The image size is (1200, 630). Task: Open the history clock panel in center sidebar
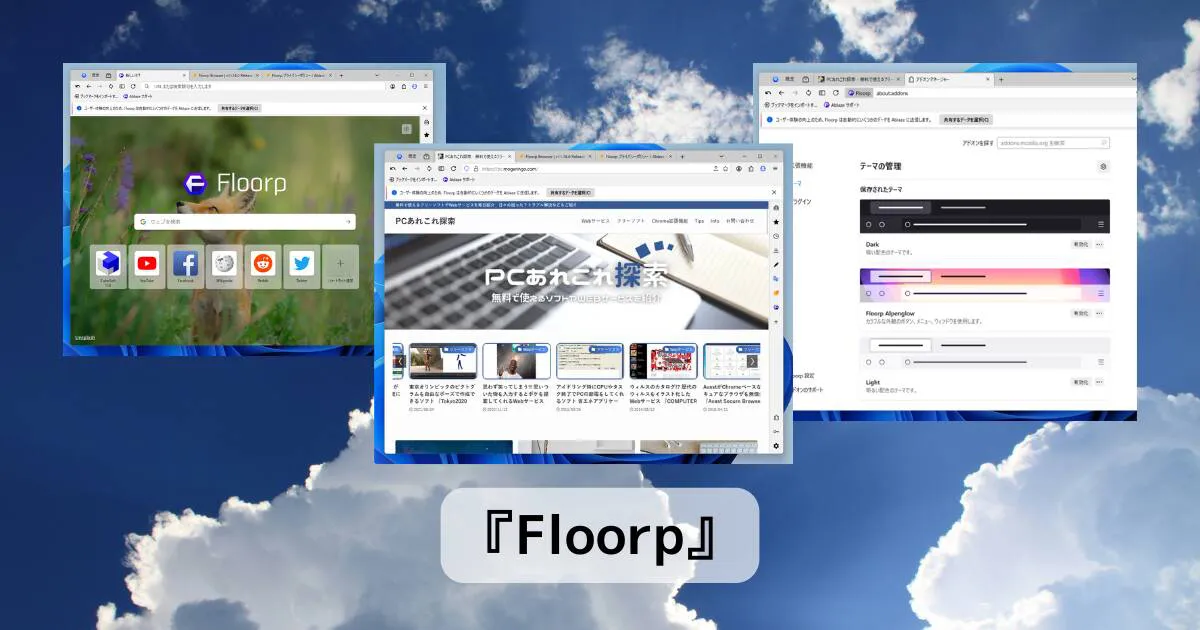tap(776, 236)
